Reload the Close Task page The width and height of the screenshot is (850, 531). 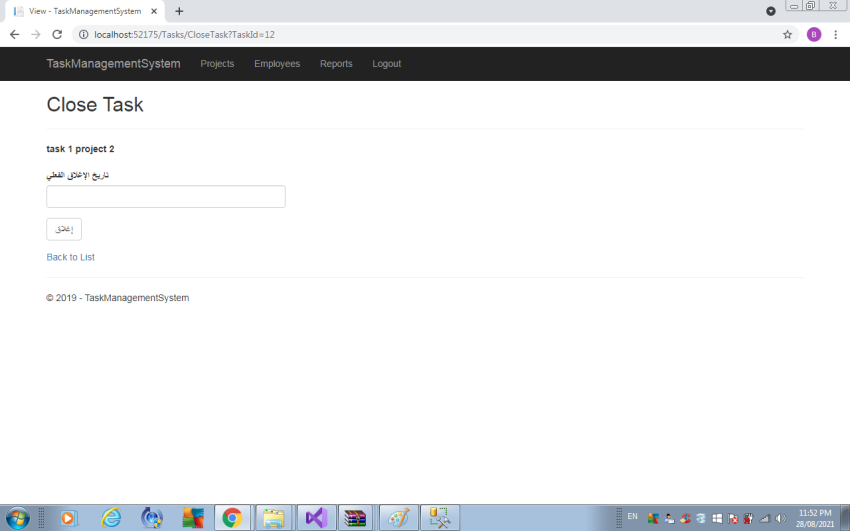coord(57,35)
